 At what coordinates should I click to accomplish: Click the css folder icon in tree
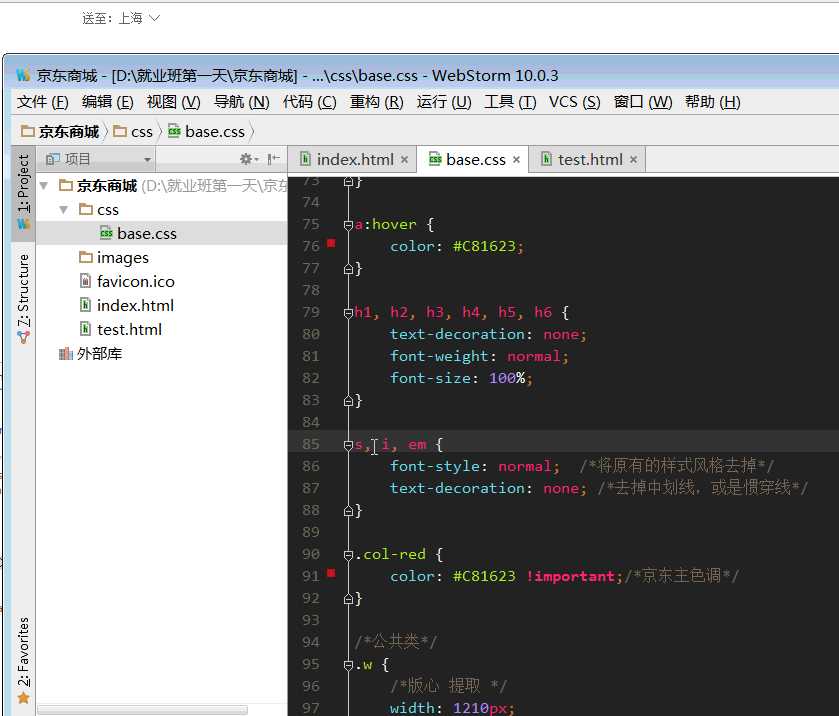[86, 209]
